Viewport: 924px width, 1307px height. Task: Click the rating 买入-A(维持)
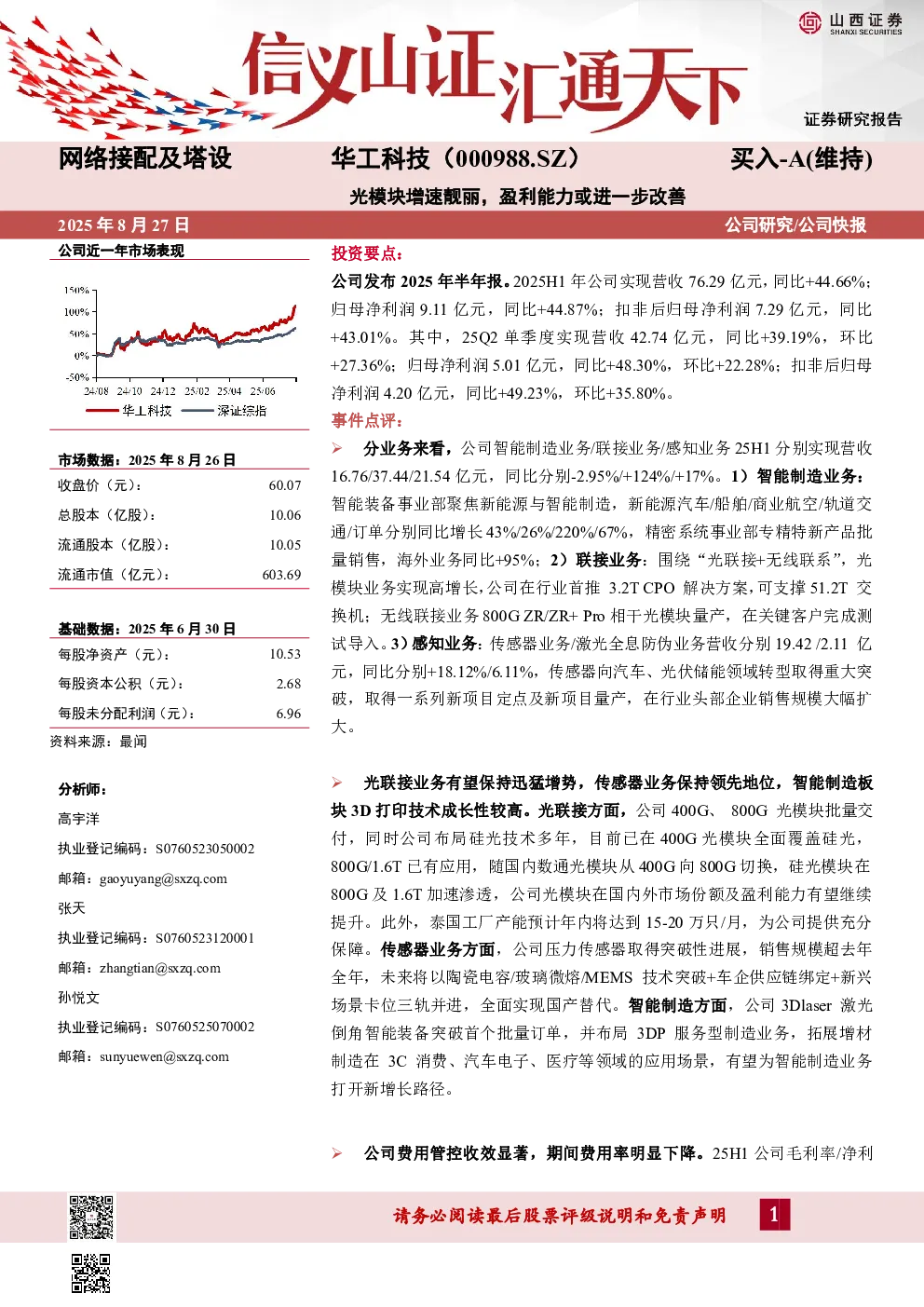[x=801, y=159]
